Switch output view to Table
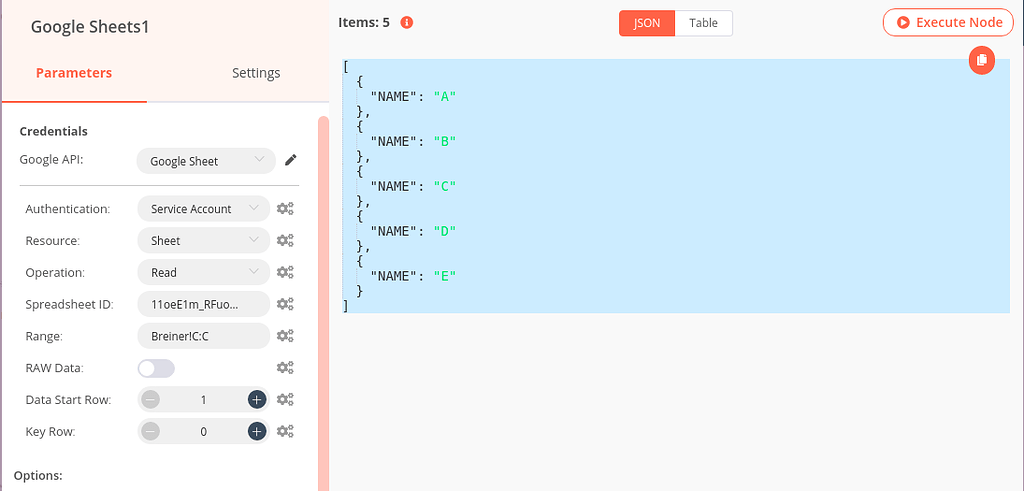1024x491 pixels. 703,23
